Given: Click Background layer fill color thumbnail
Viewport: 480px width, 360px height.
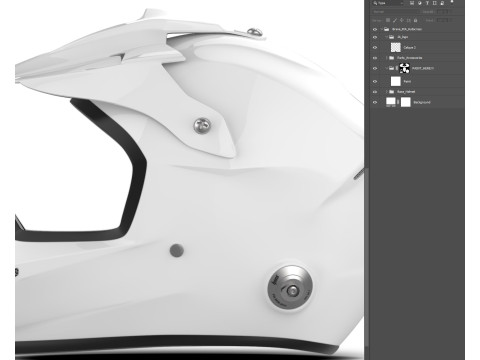Looking at the screenshot, I should [391, 101].
